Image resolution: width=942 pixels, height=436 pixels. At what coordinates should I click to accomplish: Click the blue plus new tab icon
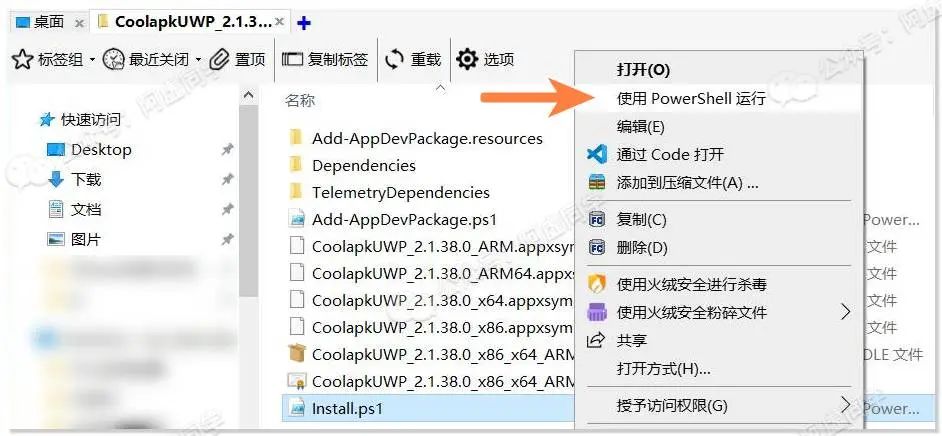(304, 23)
